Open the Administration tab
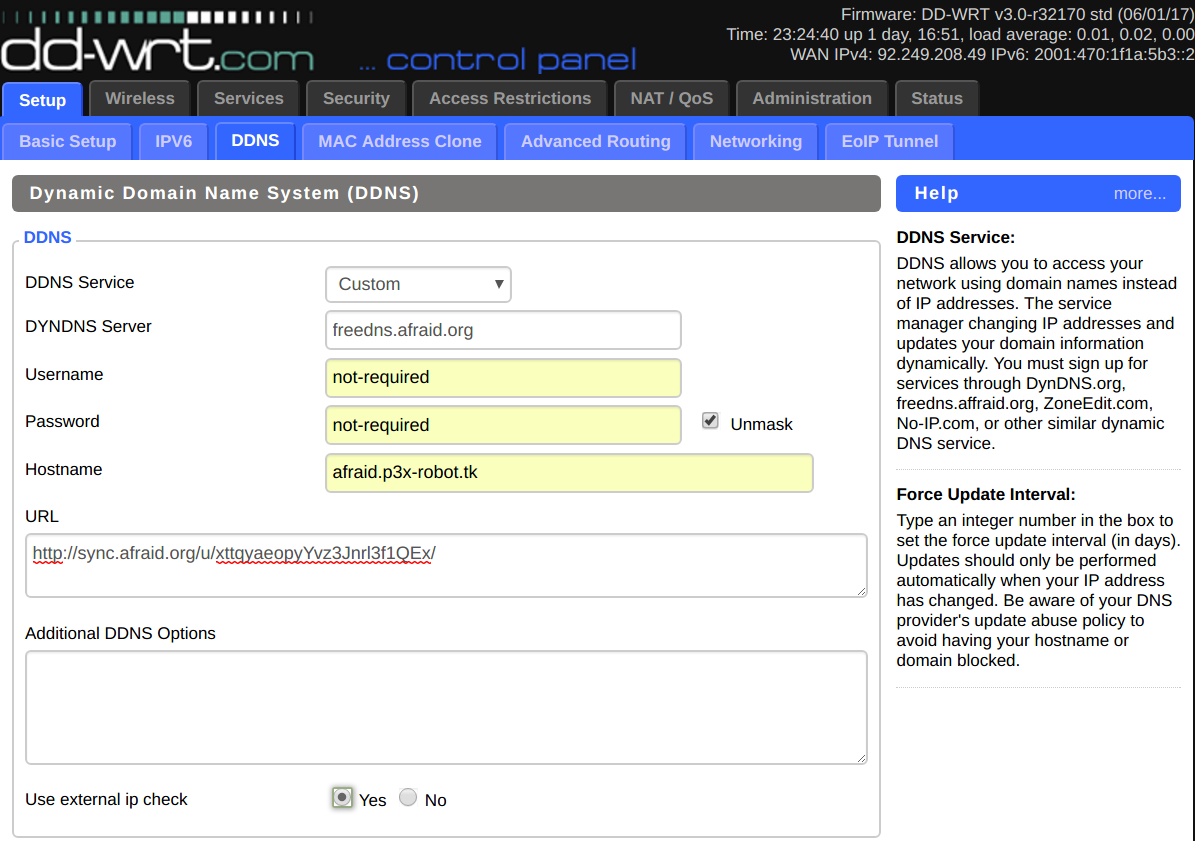1195x841 pixels. pos(812,98)
